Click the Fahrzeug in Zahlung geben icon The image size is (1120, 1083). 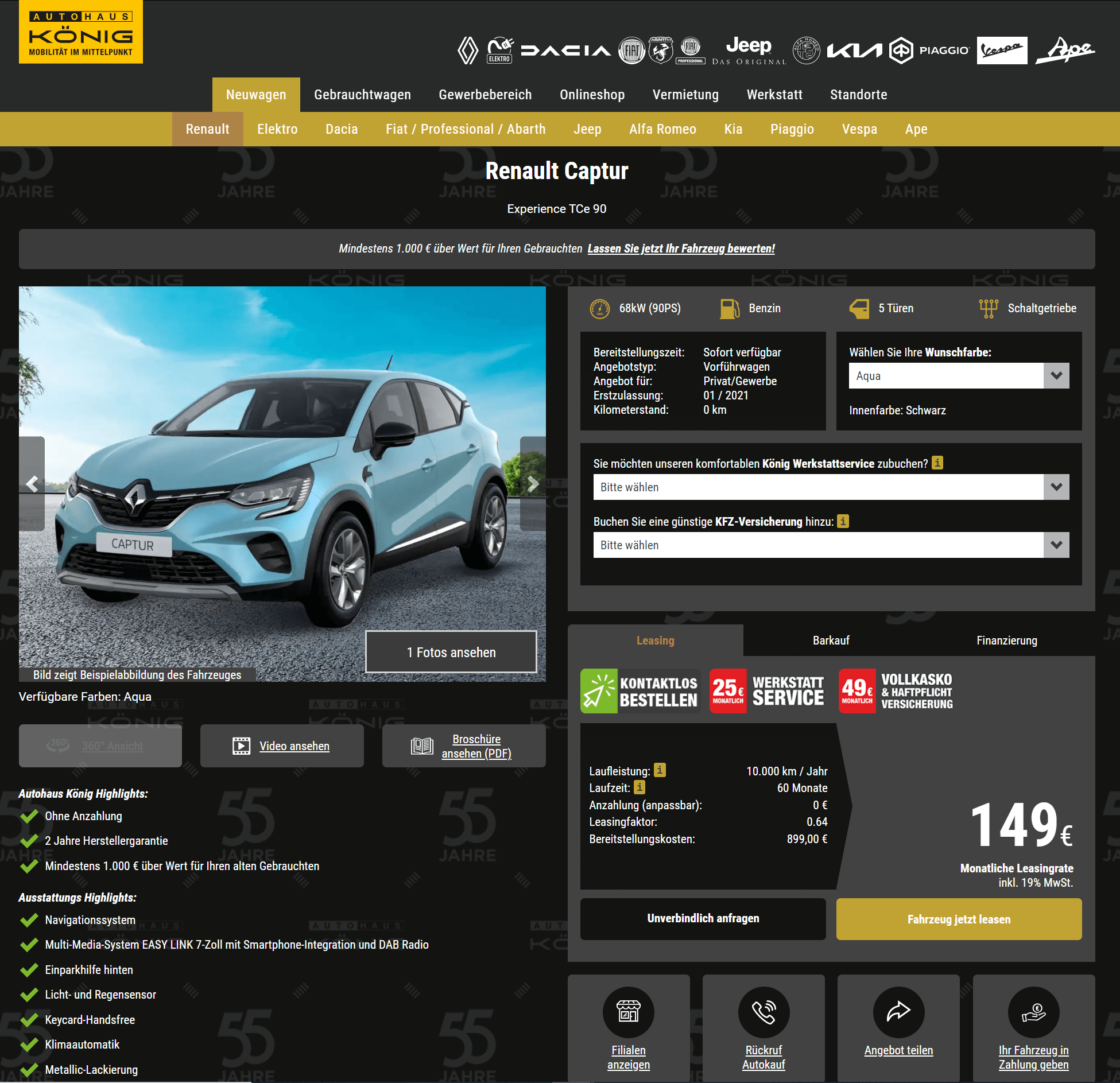1033,1012
